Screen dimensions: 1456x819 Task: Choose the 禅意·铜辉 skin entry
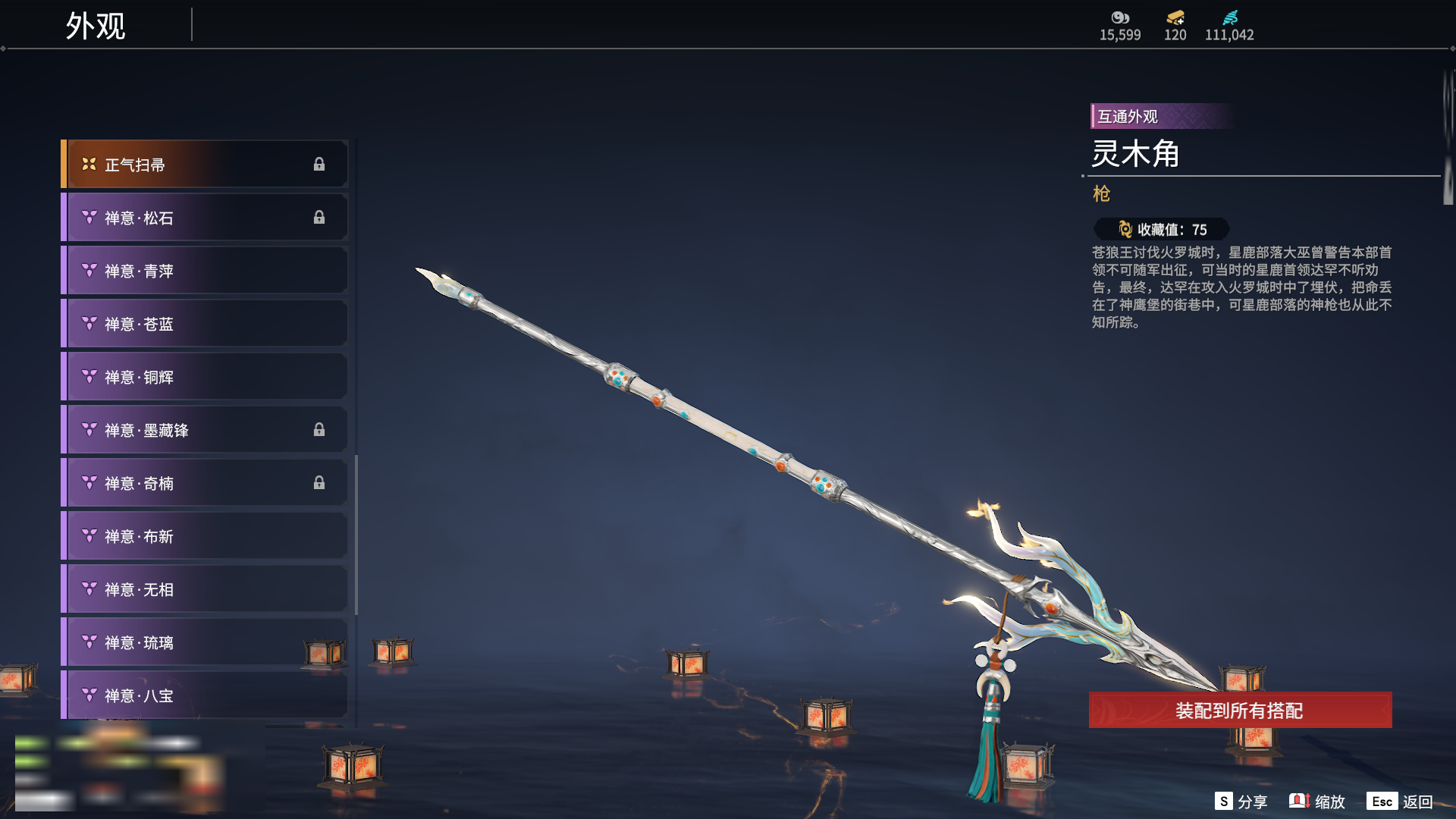[x=205, y=377]
